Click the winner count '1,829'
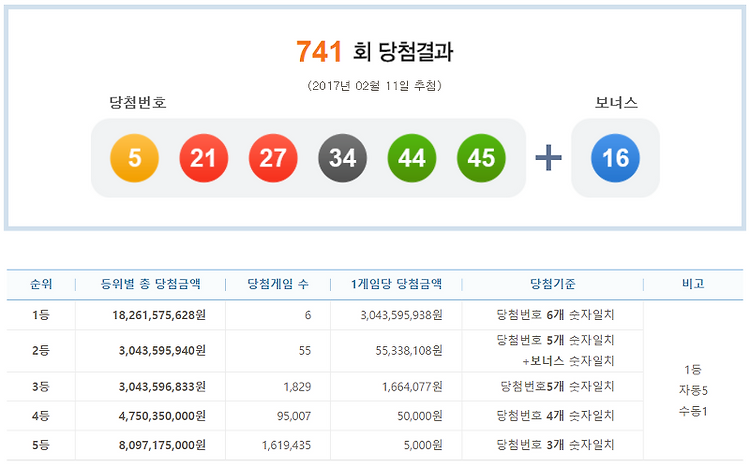The height and width of the screenshot is (467, 750). click(x=298, y=387)
